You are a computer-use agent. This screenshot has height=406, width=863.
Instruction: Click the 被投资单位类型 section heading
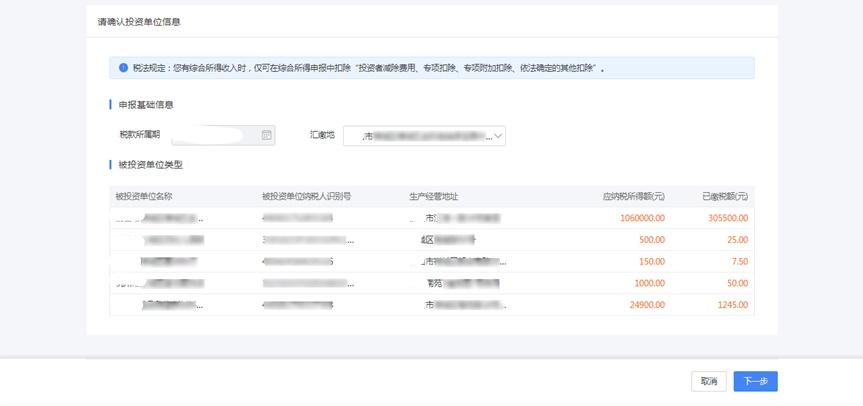click(150, 164)
